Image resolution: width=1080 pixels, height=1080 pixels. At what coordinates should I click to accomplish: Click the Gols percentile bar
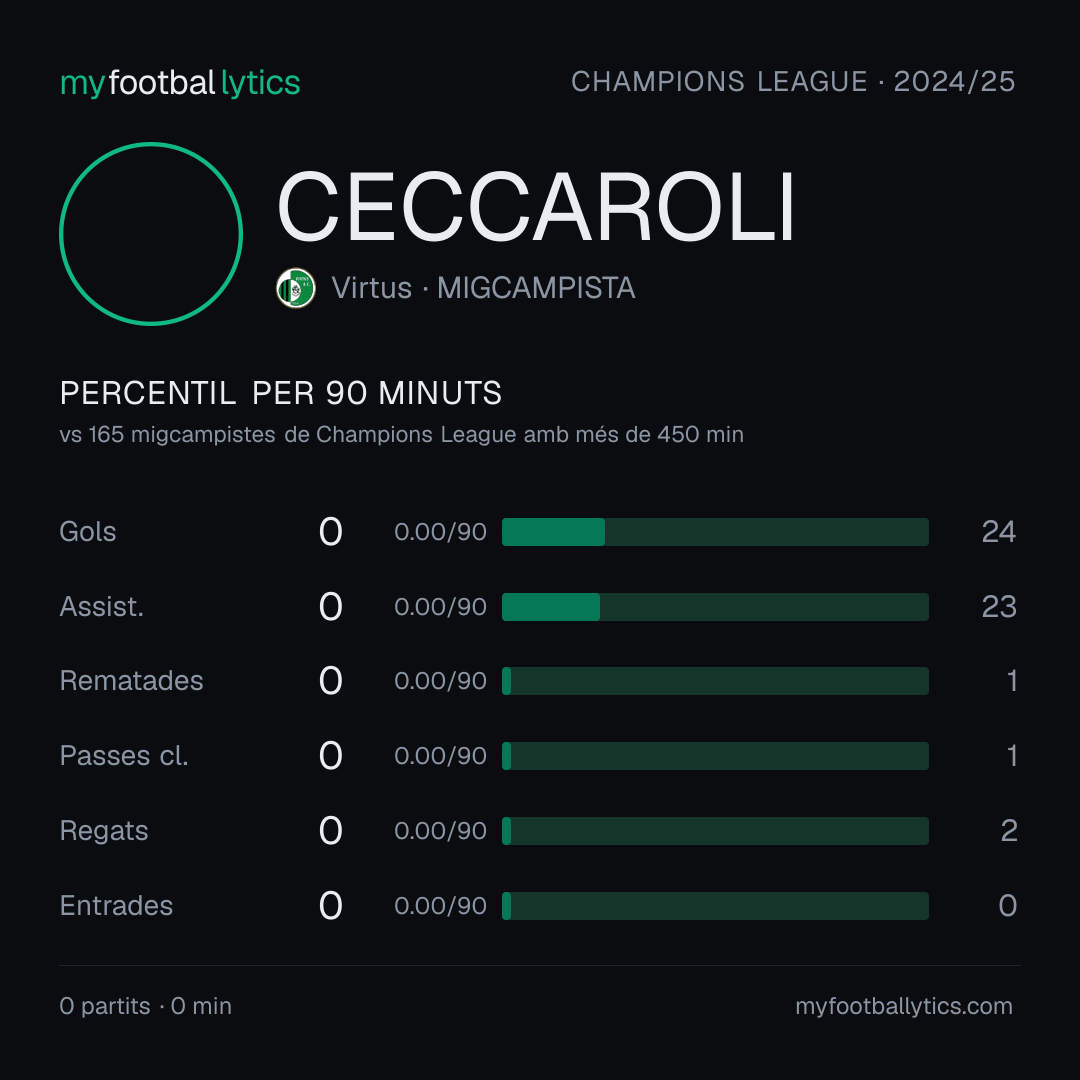click(715, 532)
